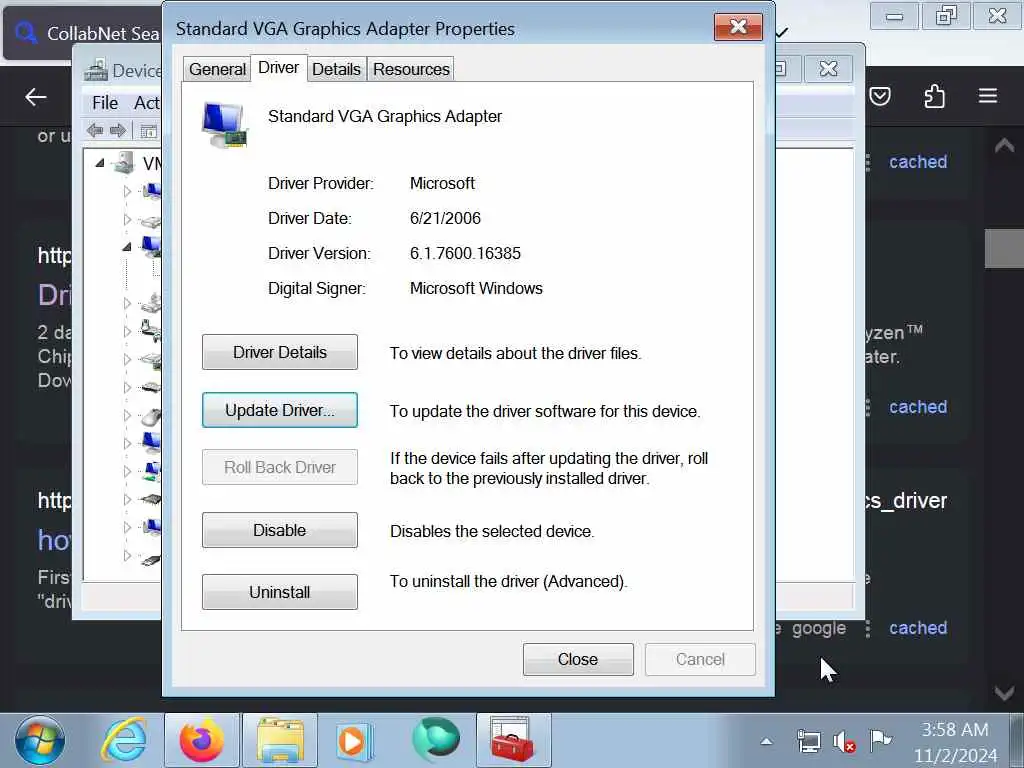Click the Device Manager forward arrow toolbar icon
Screen dimensions: 1024x768
pyautogui.click(x=118, y=131)
